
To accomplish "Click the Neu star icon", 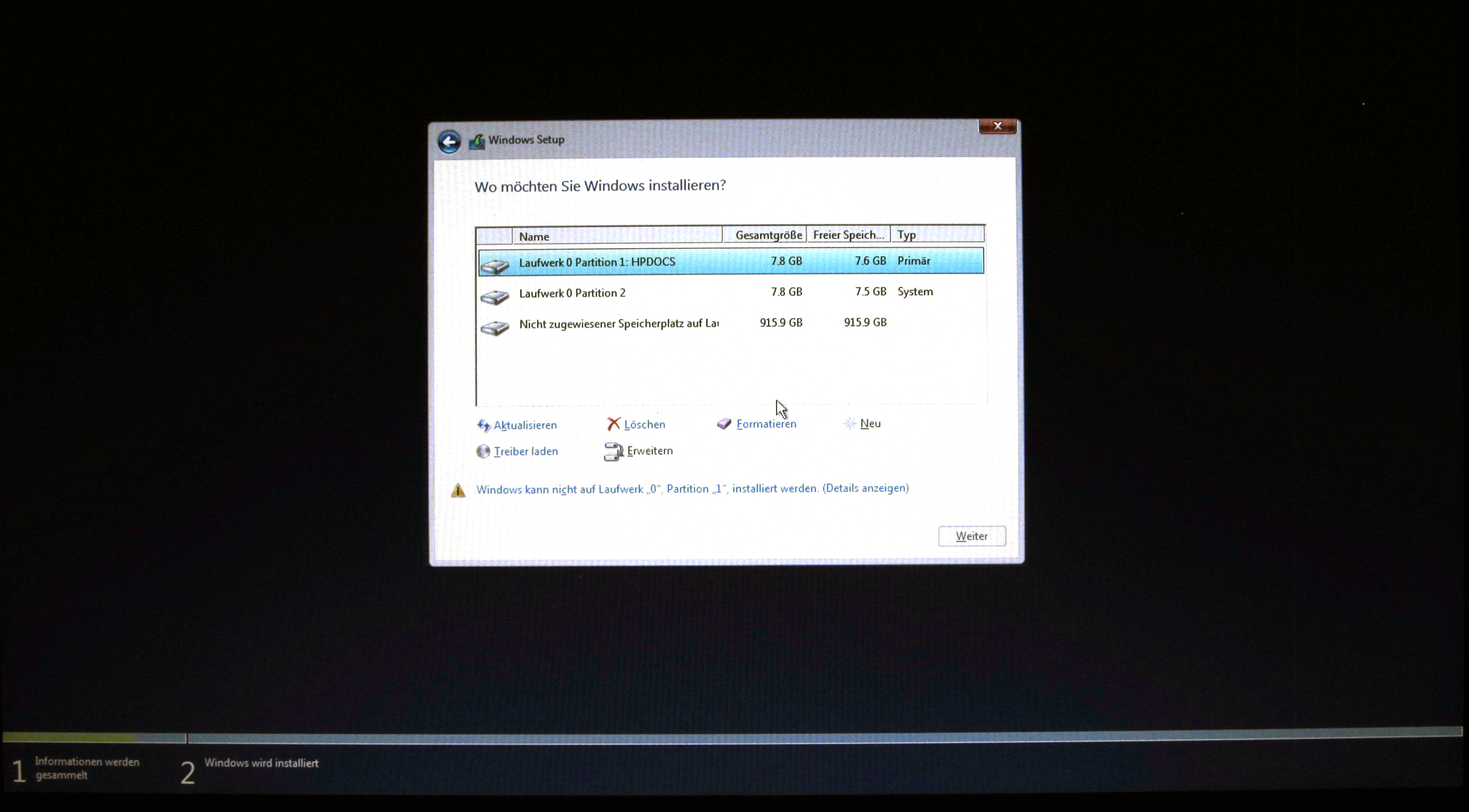I will (850, 423).
